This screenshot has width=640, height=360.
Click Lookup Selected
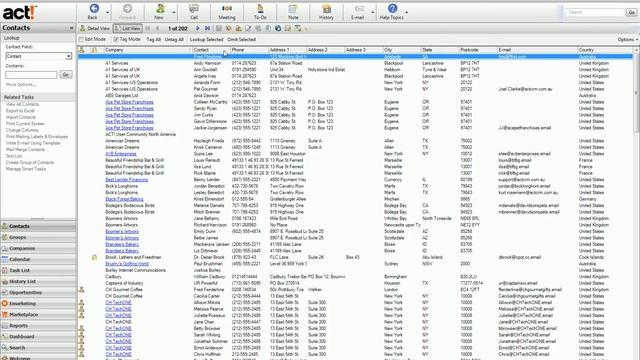tap(207, 40)
